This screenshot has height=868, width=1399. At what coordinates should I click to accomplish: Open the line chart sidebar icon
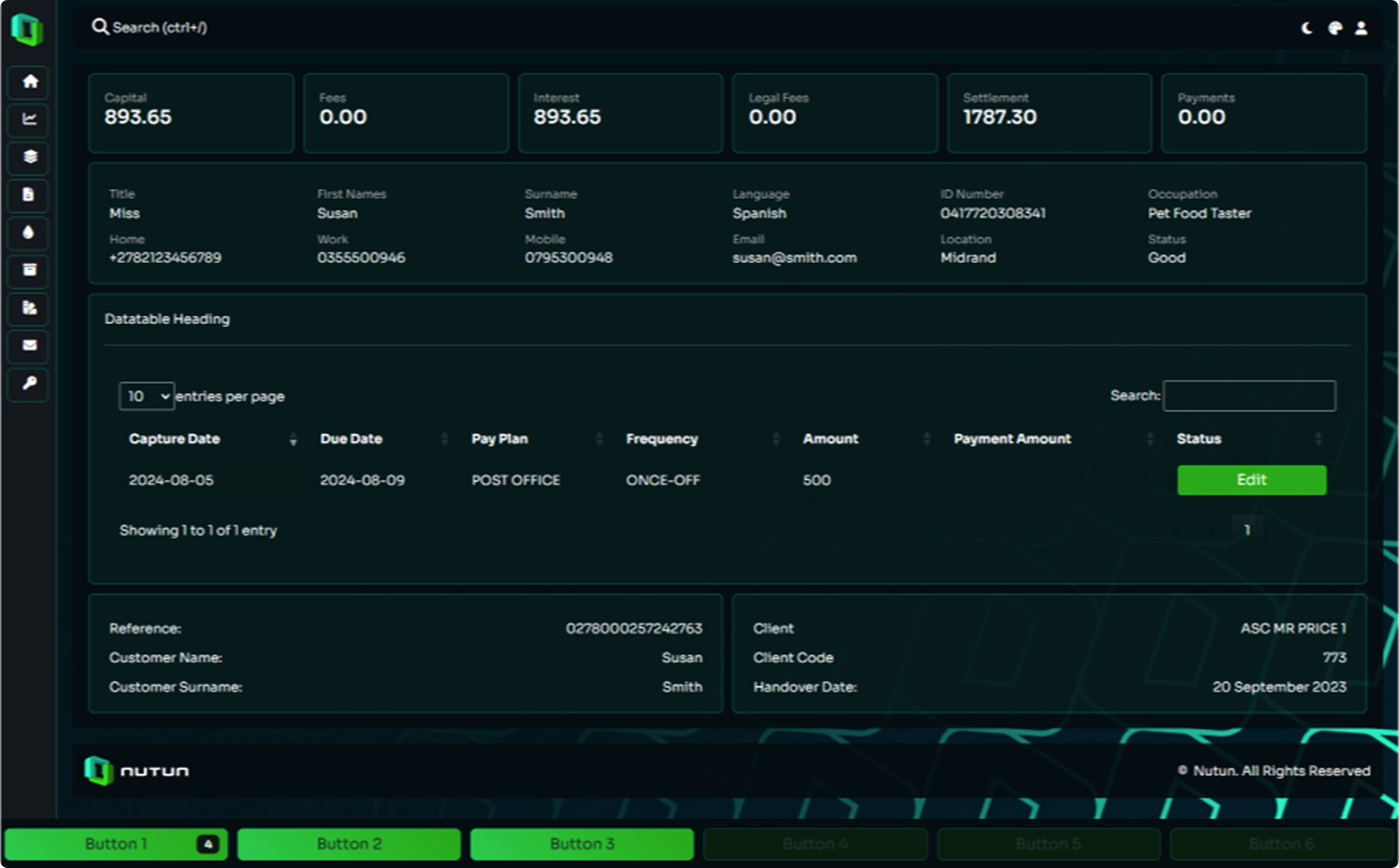[x=30, y=120]
